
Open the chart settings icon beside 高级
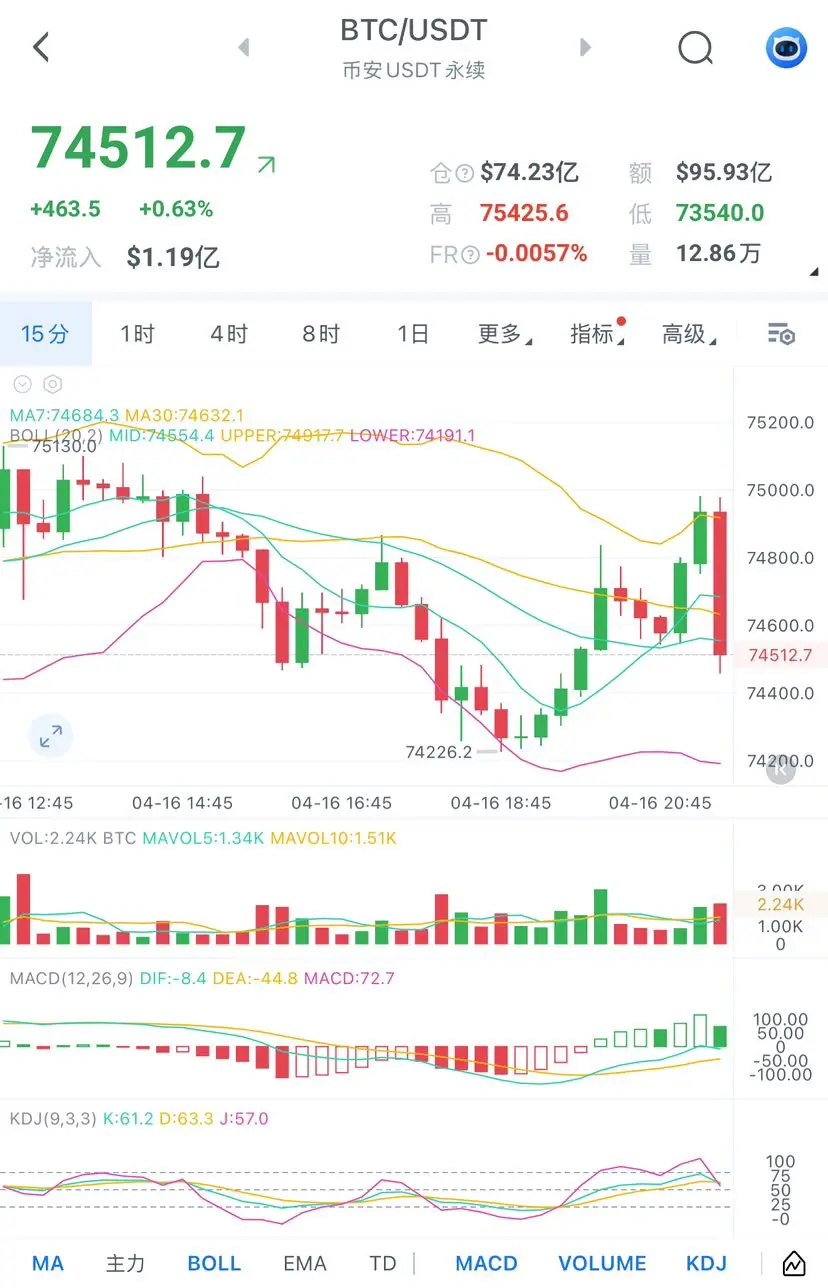781,334
